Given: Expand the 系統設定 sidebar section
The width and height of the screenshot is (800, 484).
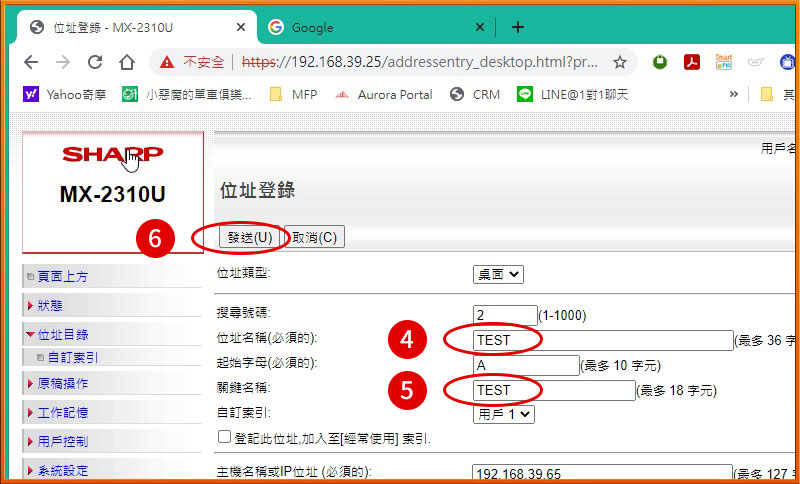Looking at the screenshot, I should point(62,470).
